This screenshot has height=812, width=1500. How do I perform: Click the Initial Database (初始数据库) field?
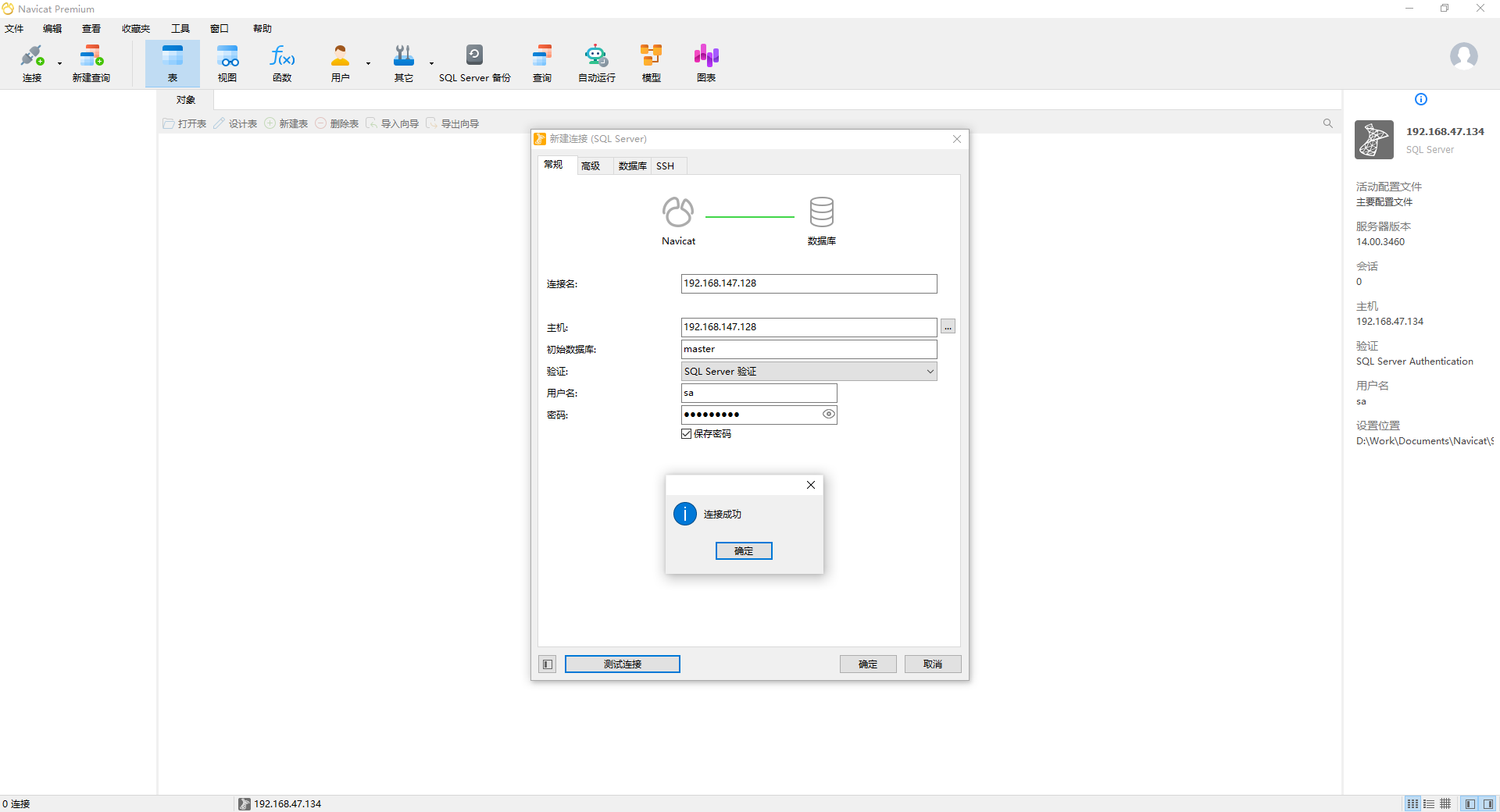coord(809,349)
